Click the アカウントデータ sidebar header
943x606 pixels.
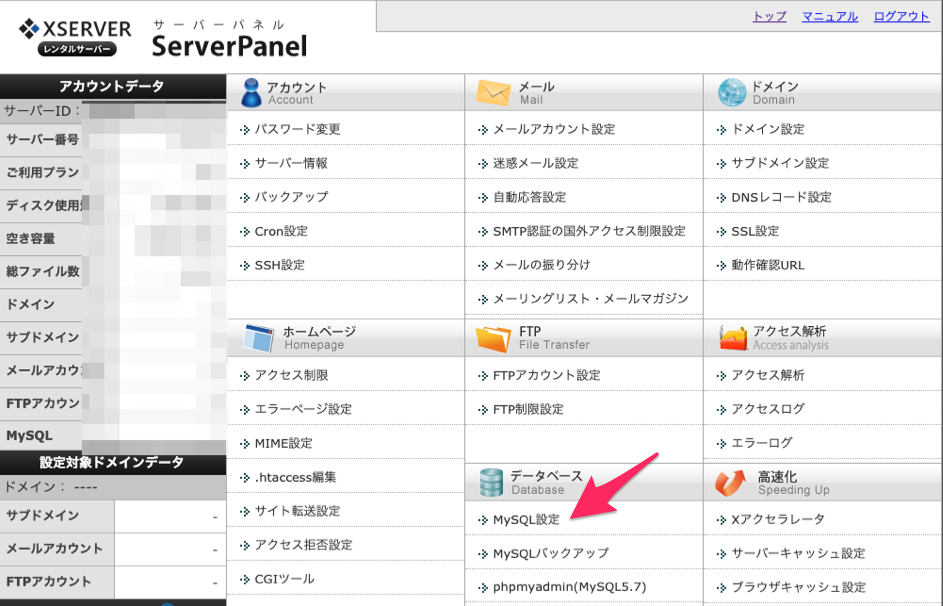click(112, 87)
